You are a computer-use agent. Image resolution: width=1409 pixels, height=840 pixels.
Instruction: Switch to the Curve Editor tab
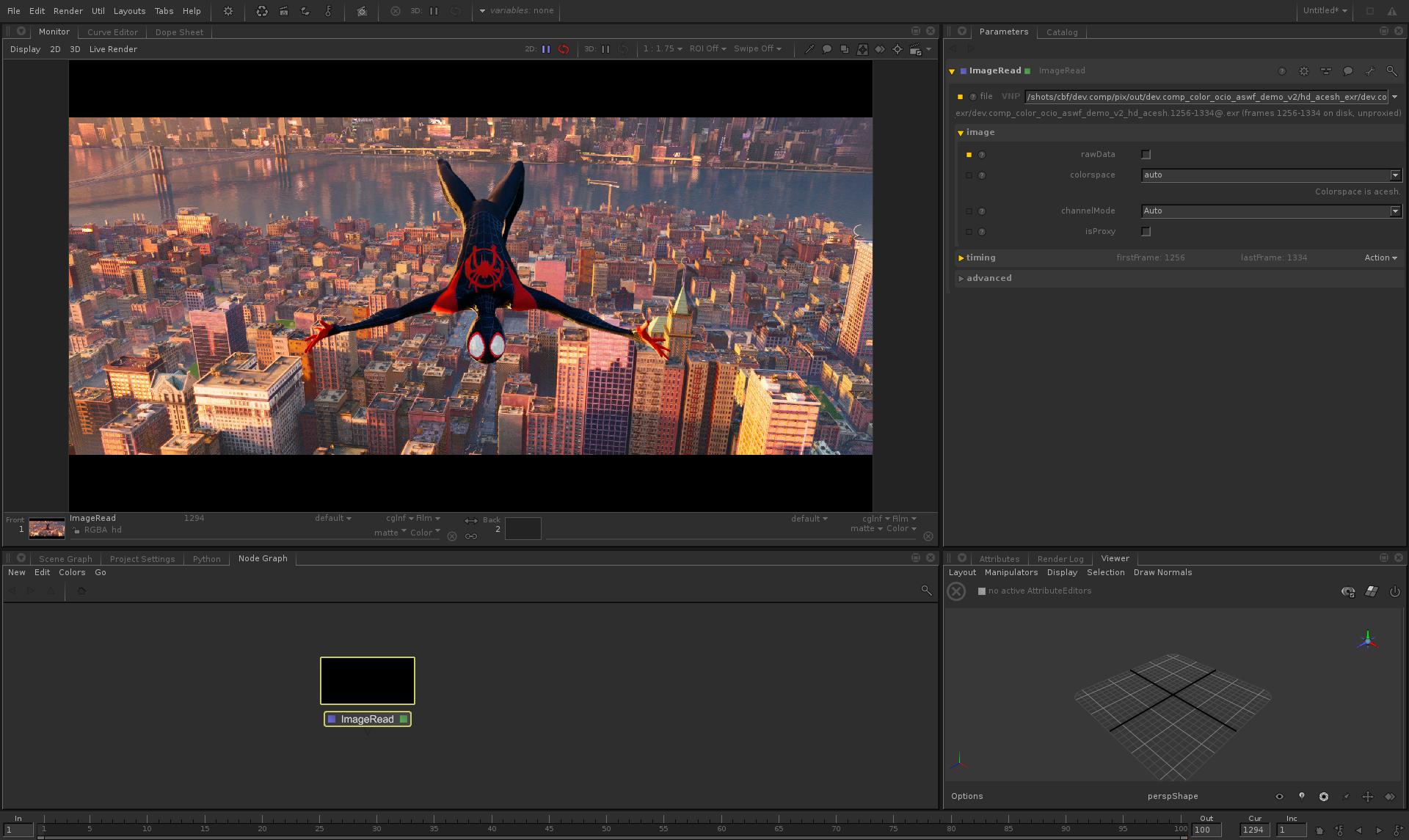tap(112, 32)
